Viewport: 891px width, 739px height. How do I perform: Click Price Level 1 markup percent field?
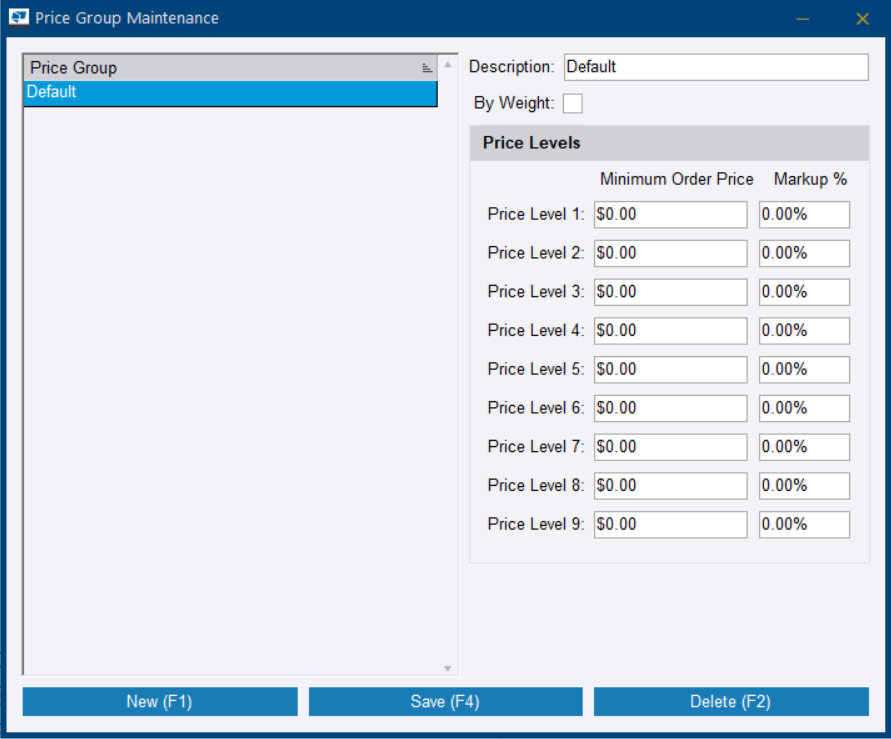pos(804,214)
